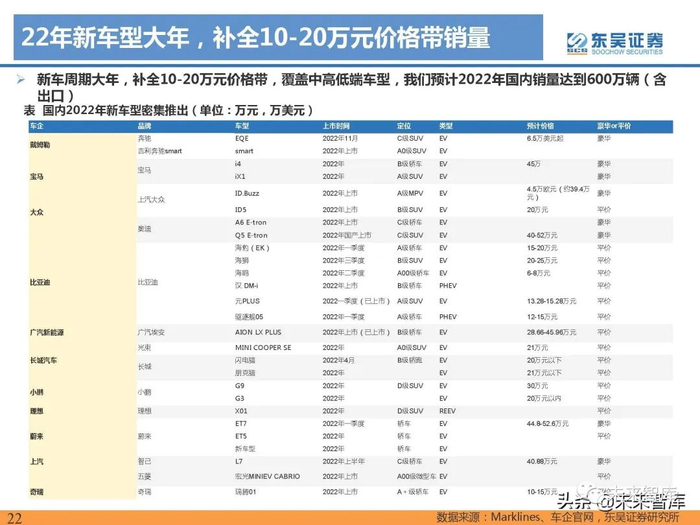Select the 海豹（EK）model cell
Image resolution: width=700 pixels, height=525 pixels.
pos(253,248)
